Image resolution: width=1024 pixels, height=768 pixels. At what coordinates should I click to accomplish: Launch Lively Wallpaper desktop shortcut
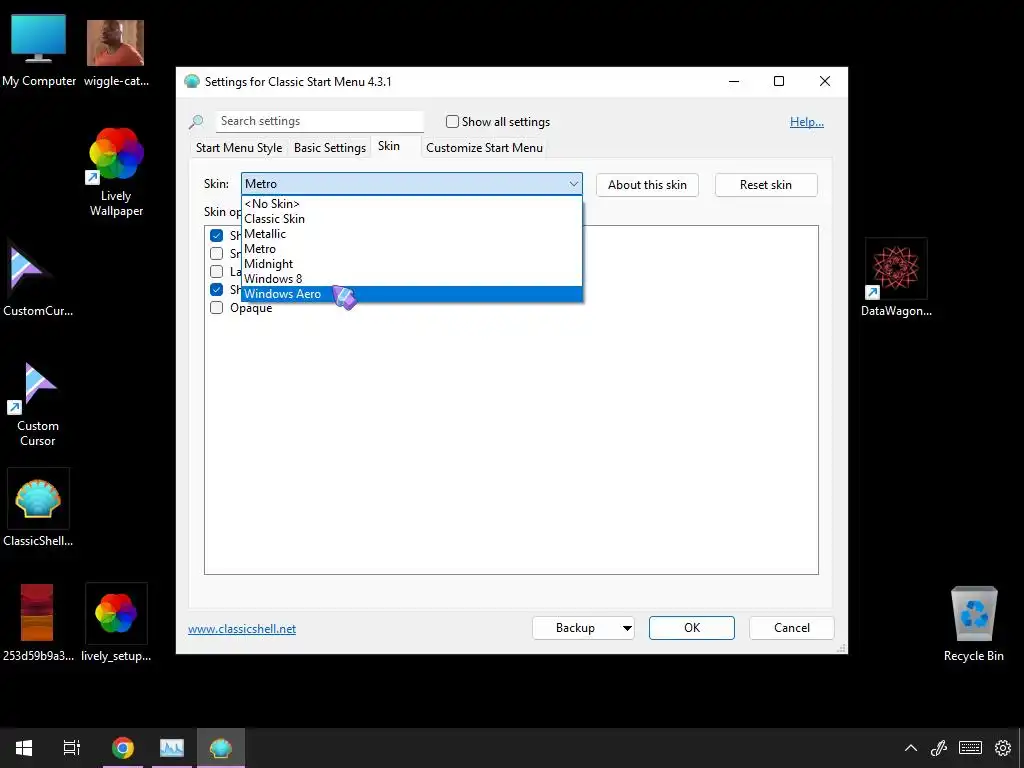pyautogui.click(x=116, y=172)
